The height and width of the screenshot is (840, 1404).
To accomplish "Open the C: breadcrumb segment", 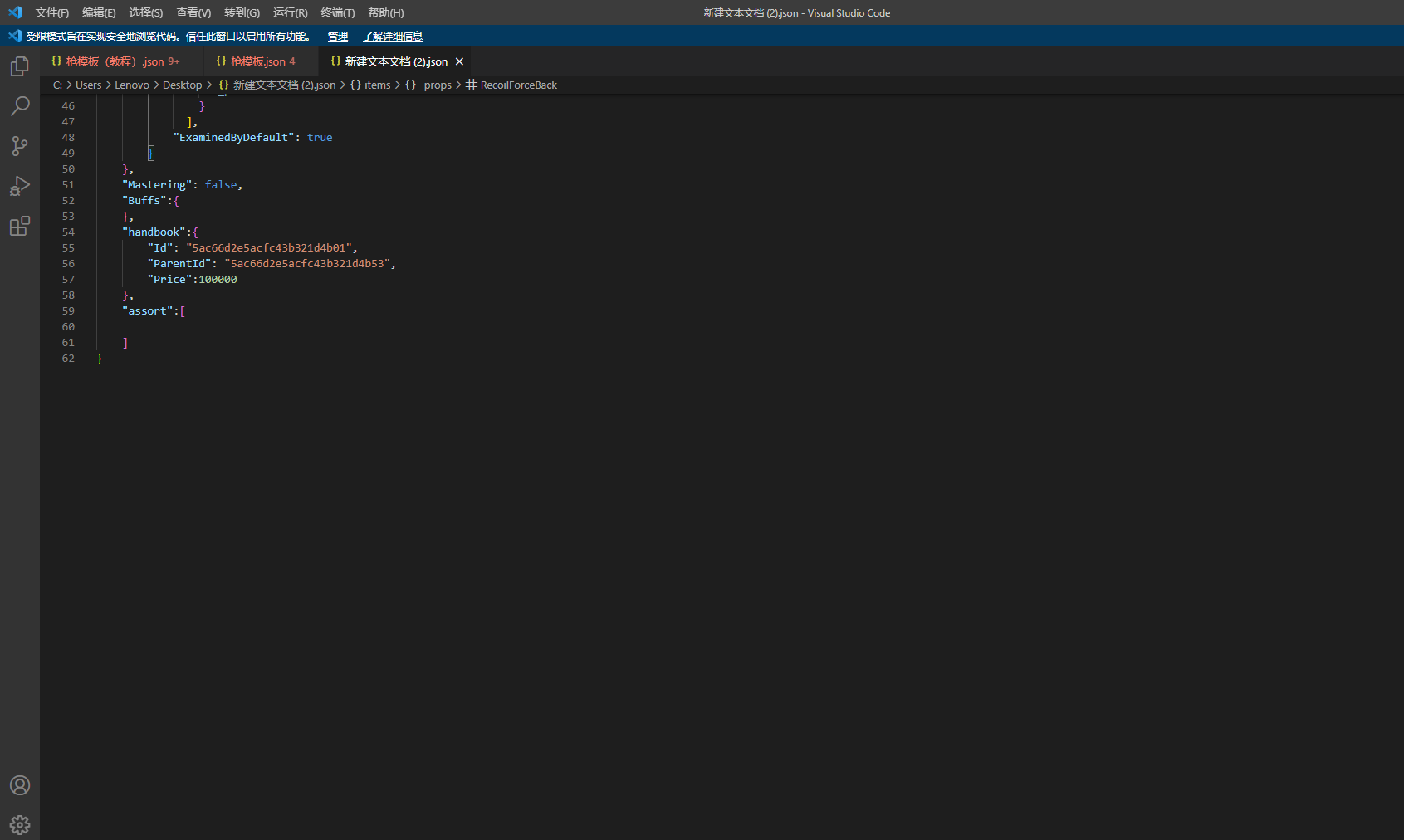I will [x=57, y=85].
